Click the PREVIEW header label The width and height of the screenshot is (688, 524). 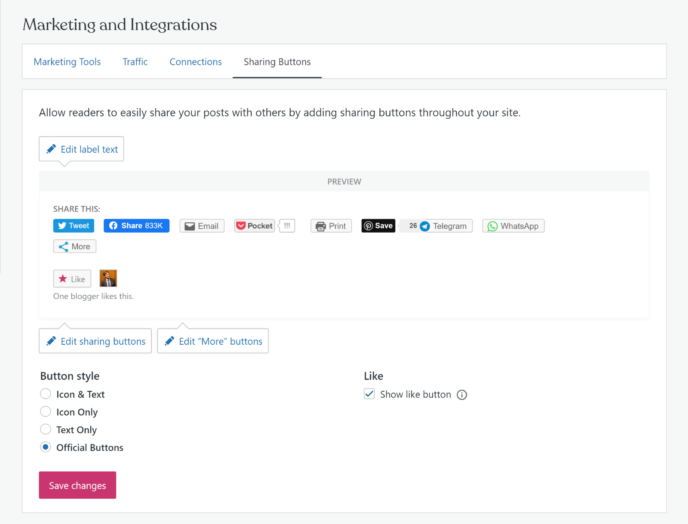tap(344, 182)
